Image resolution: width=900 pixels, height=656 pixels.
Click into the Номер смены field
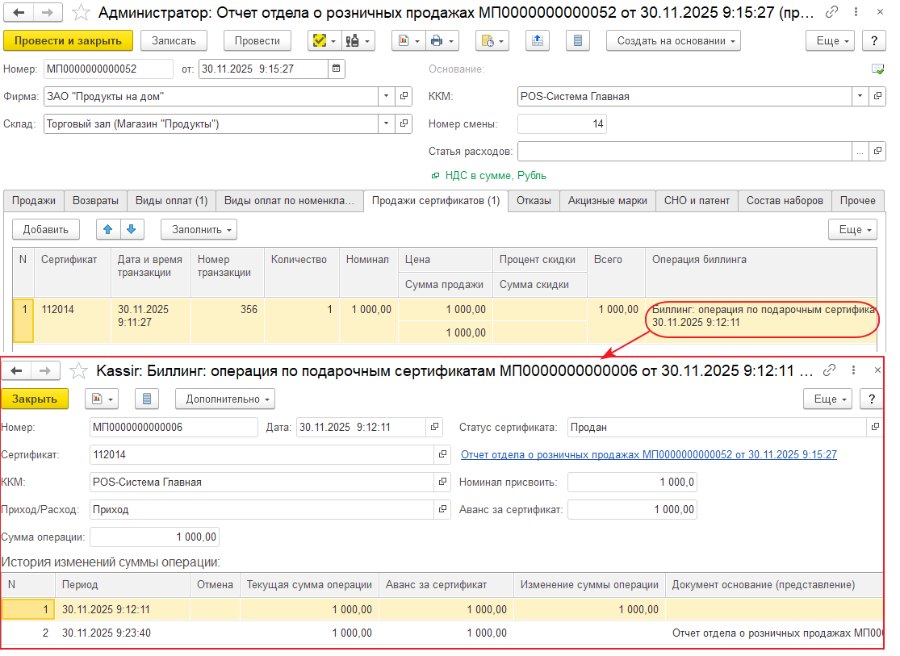pos(562,124)
